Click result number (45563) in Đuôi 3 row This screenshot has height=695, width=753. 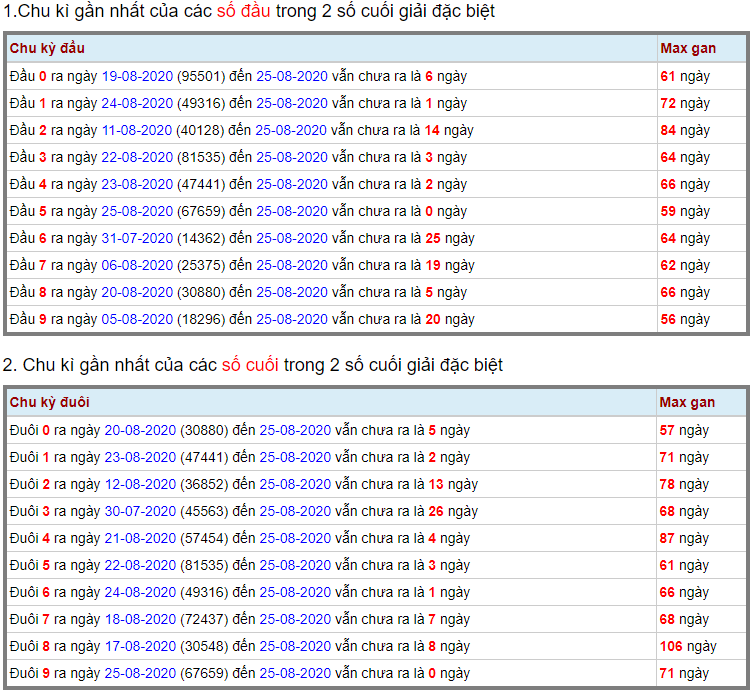(x=204, y=511)
